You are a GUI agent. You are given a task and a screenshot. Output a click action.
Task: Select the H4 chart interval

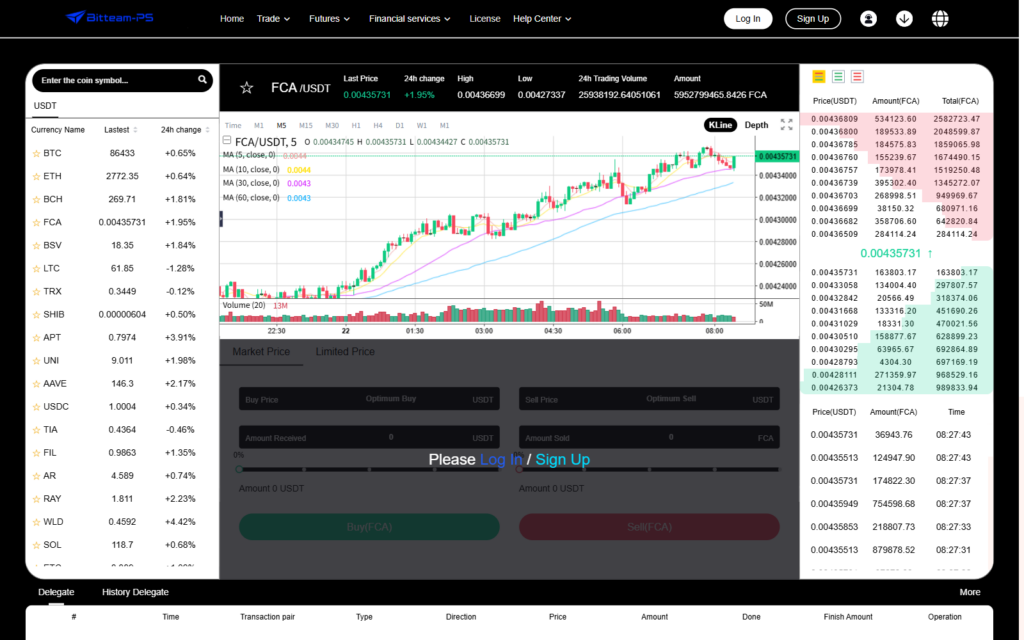(377, 125)
